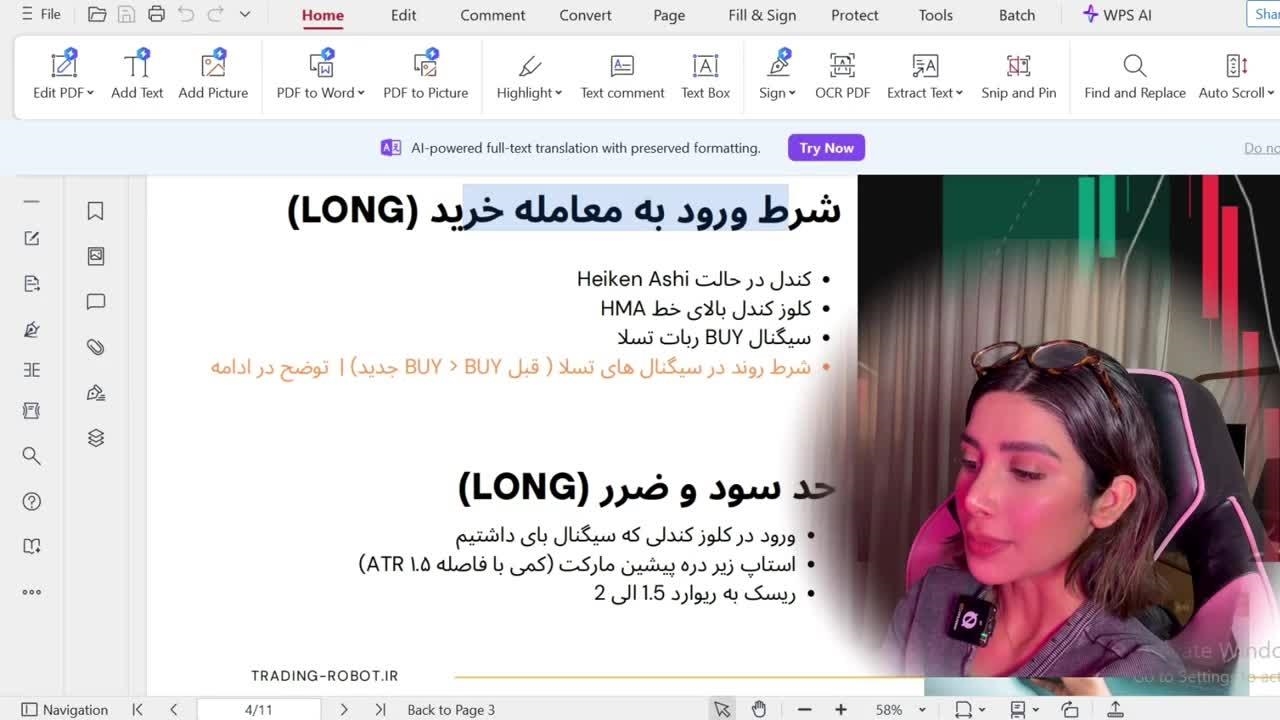The height and width of the screenshot is (720, 1280).
Task: Click the Try Now button
Action: click(825, 148)
